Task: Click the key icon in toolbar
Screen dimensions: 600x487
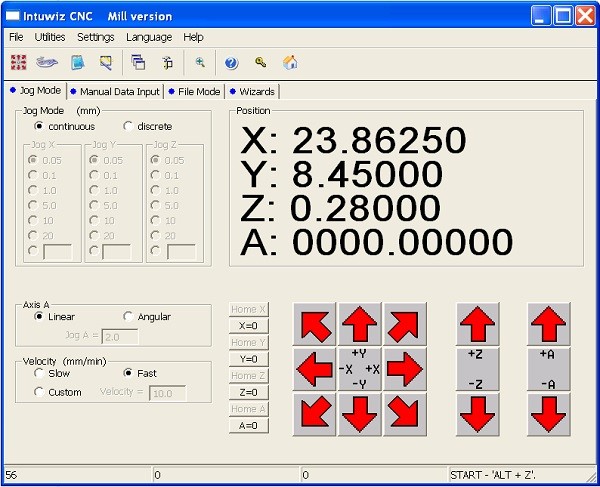Action: point(260,62)
